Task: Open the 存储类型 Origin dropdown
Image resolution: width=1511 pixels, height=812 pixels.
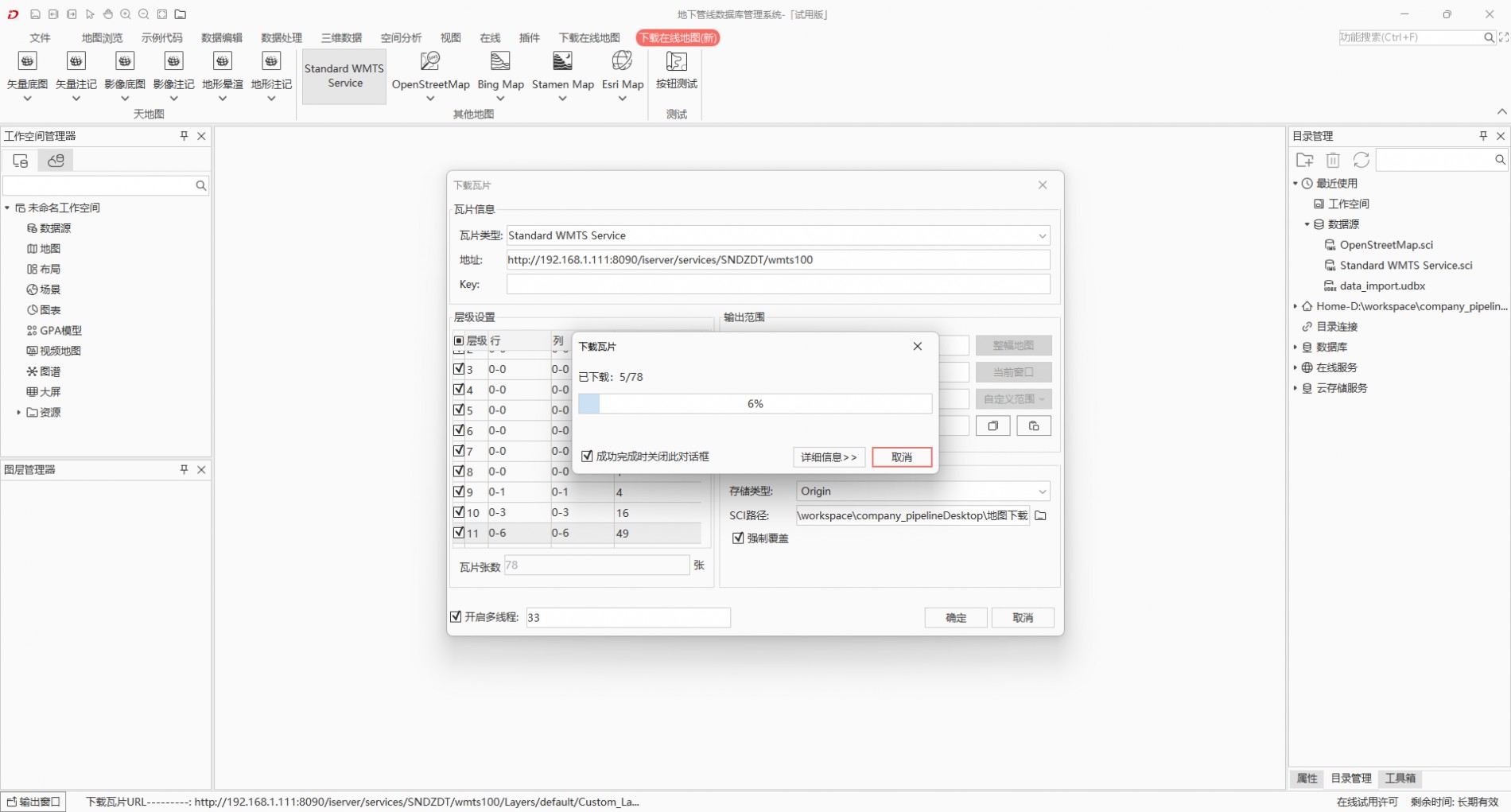Action: (x=1042, y=491)
